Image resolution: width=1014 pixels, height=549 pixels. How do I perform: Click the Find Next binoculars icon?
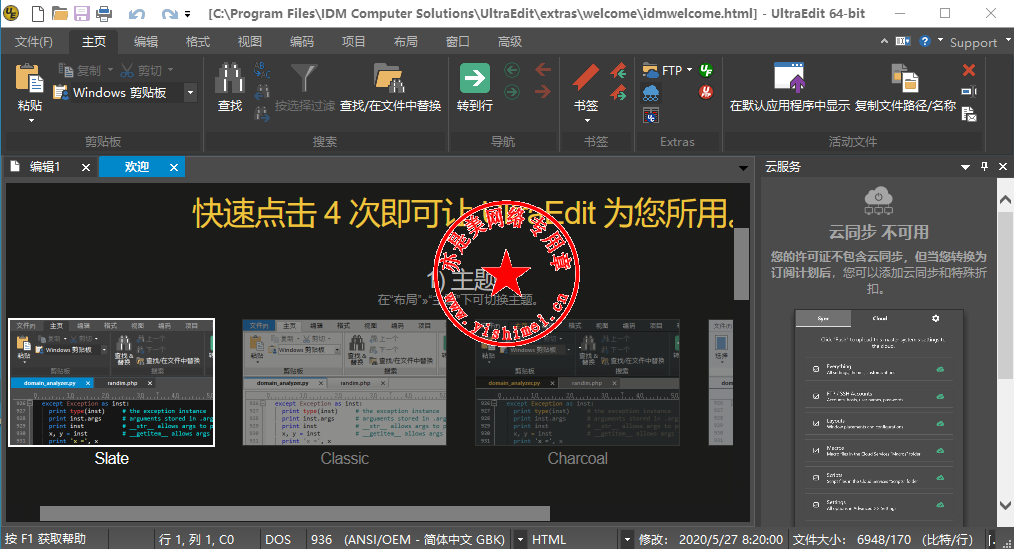click(262, 114)
